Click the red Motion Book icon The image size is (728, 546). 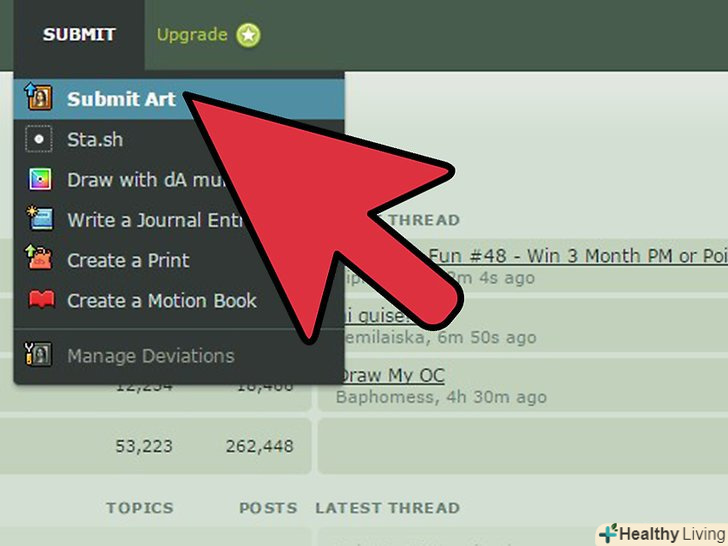click(41, 299)
